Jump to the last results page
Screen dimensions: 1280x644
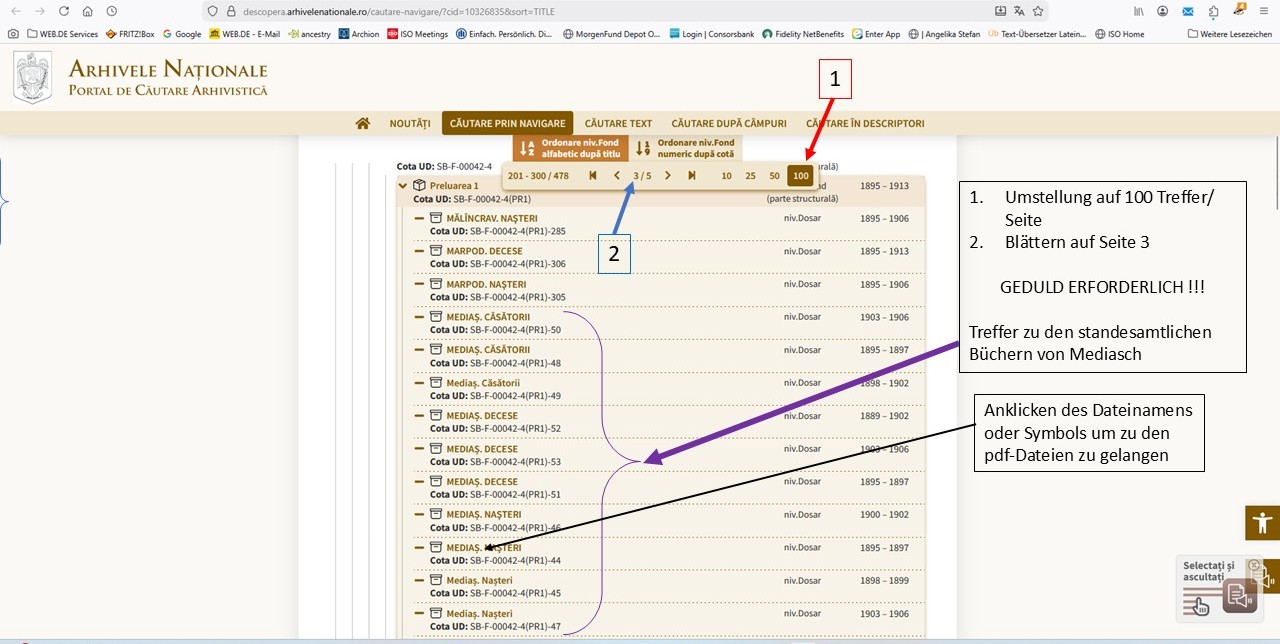pyautogui.click(x=692, y=176)
